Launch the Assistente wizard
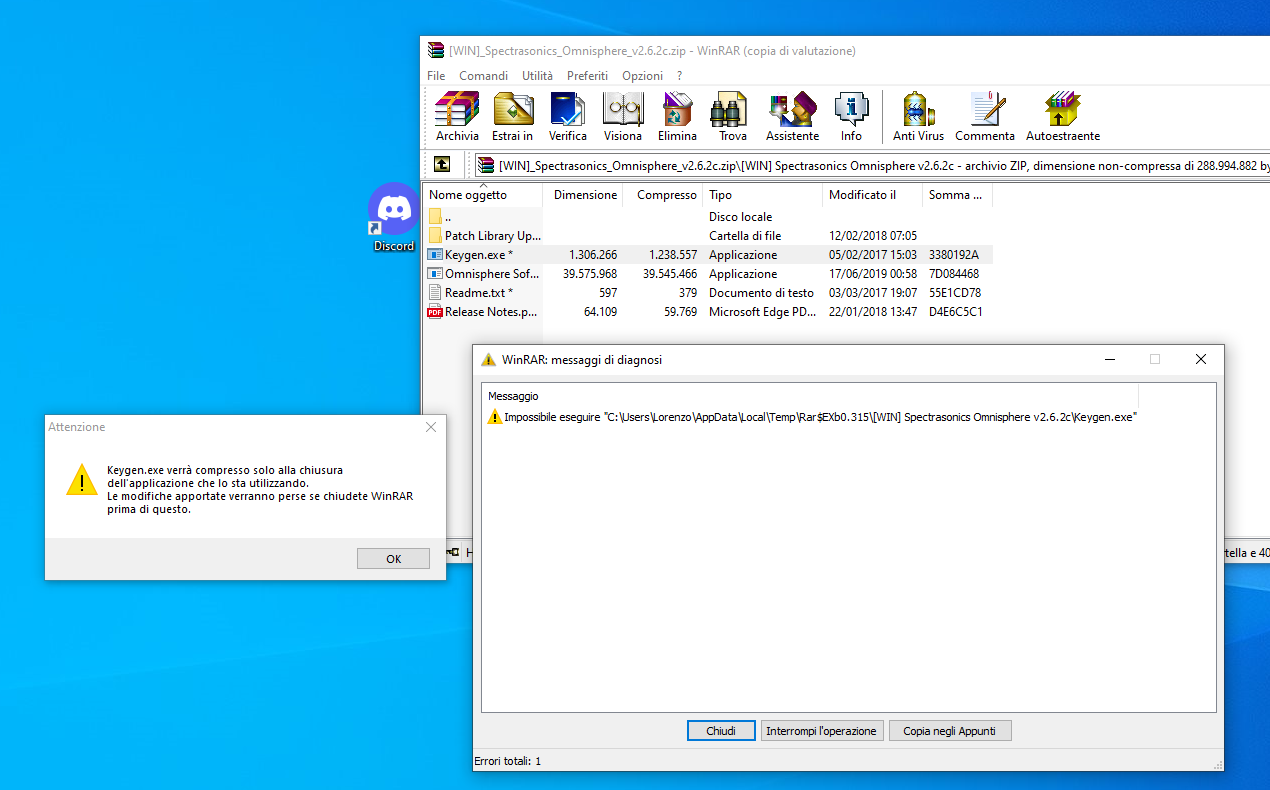Viewport: 1270px width, 790px height. [x=792, y=117]
